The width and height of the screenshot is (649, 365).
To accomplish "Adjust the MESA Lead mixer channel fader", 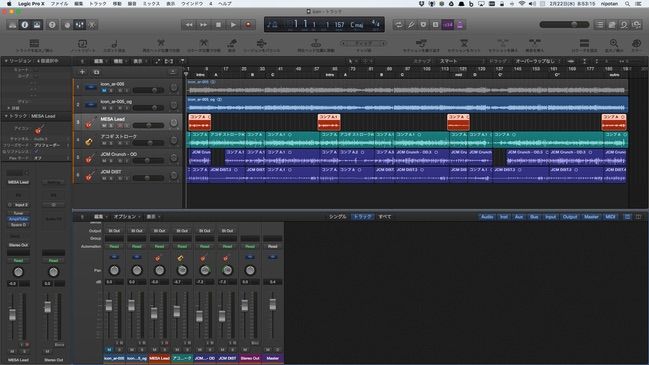I will 154,313.
